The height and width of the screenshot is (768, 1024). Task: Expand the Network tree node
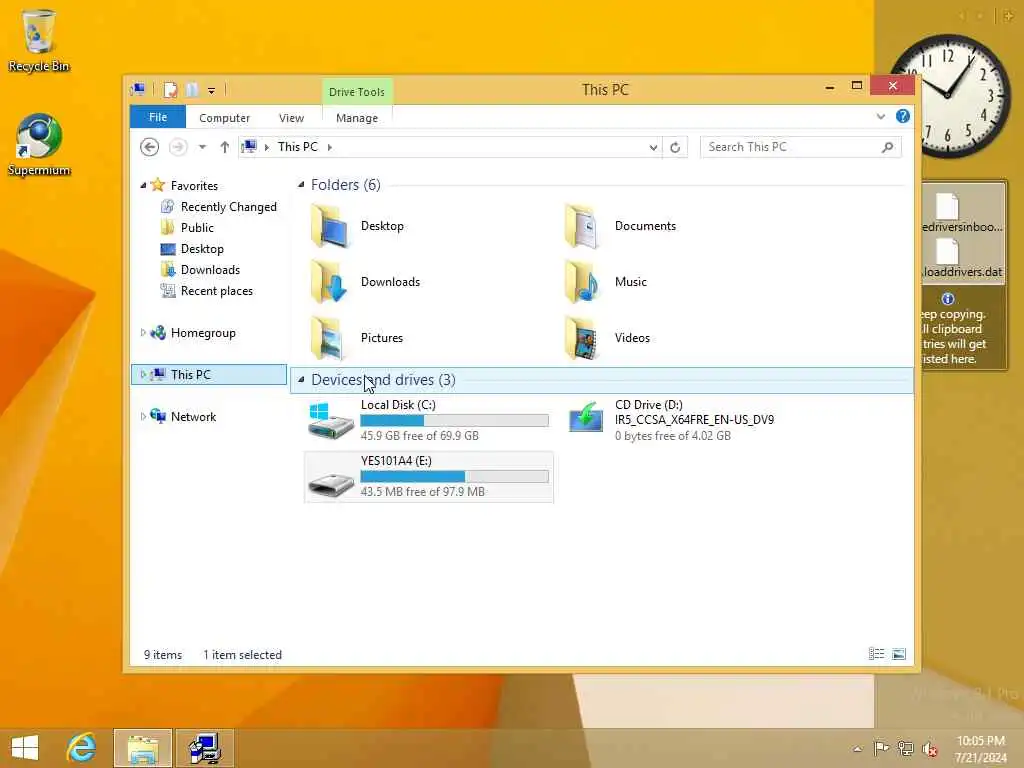click(143, 416)
